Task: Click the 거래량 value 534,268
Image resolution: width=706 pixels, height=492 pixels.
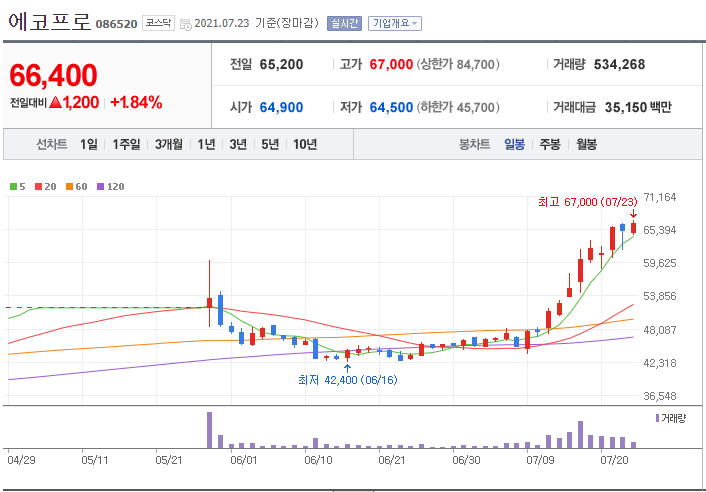Action: point(619,64)
